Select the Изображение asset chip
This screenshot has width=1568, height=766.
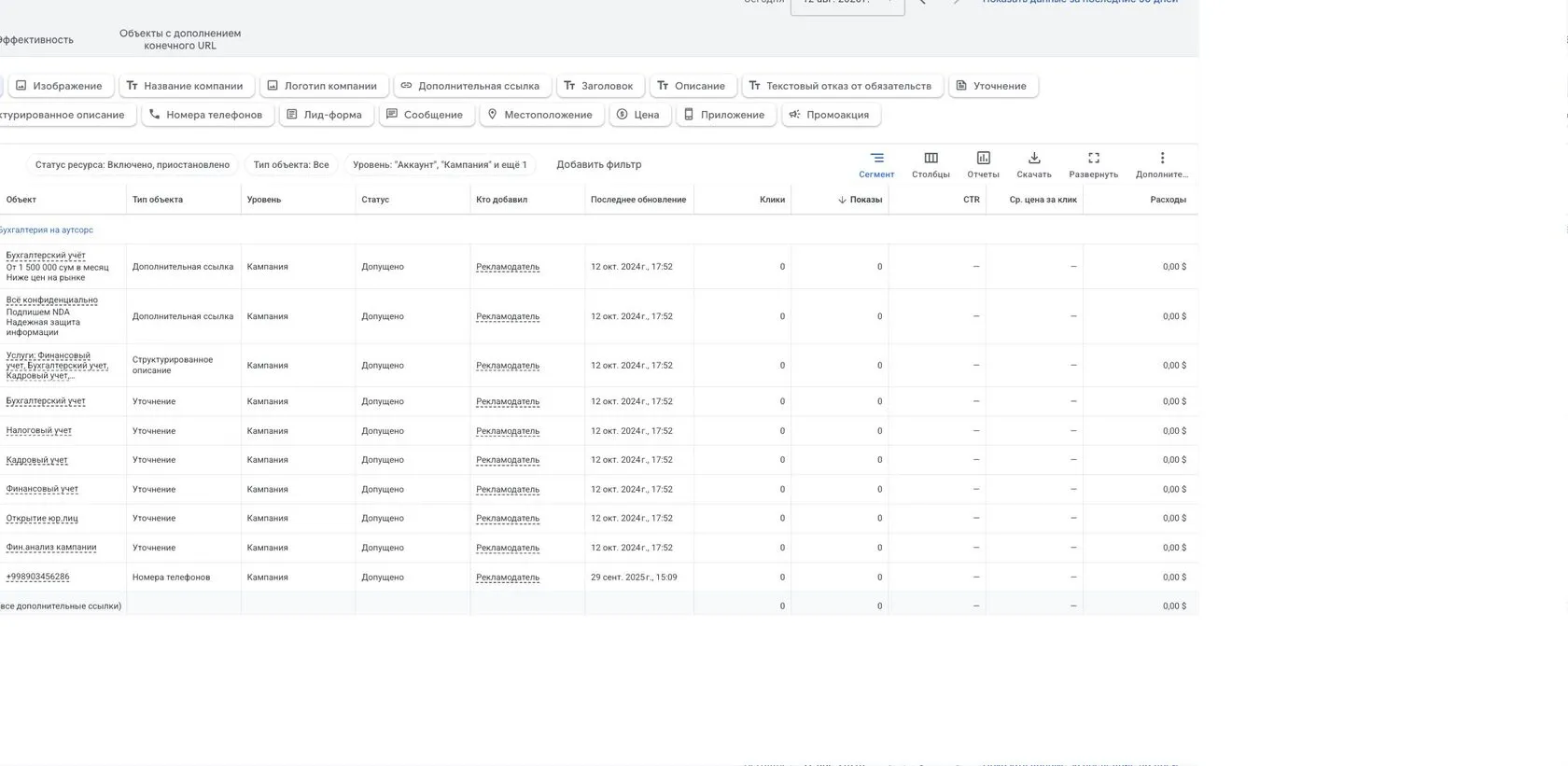[x=59, y=86]
